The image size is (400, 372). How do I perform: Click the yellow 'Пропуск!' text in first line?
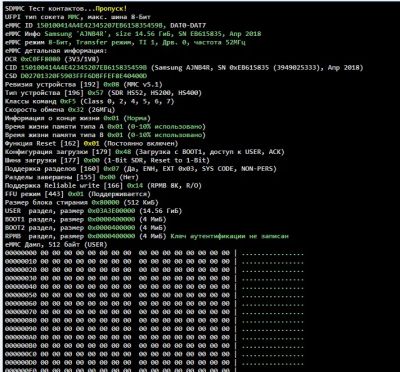click(111, 8)
